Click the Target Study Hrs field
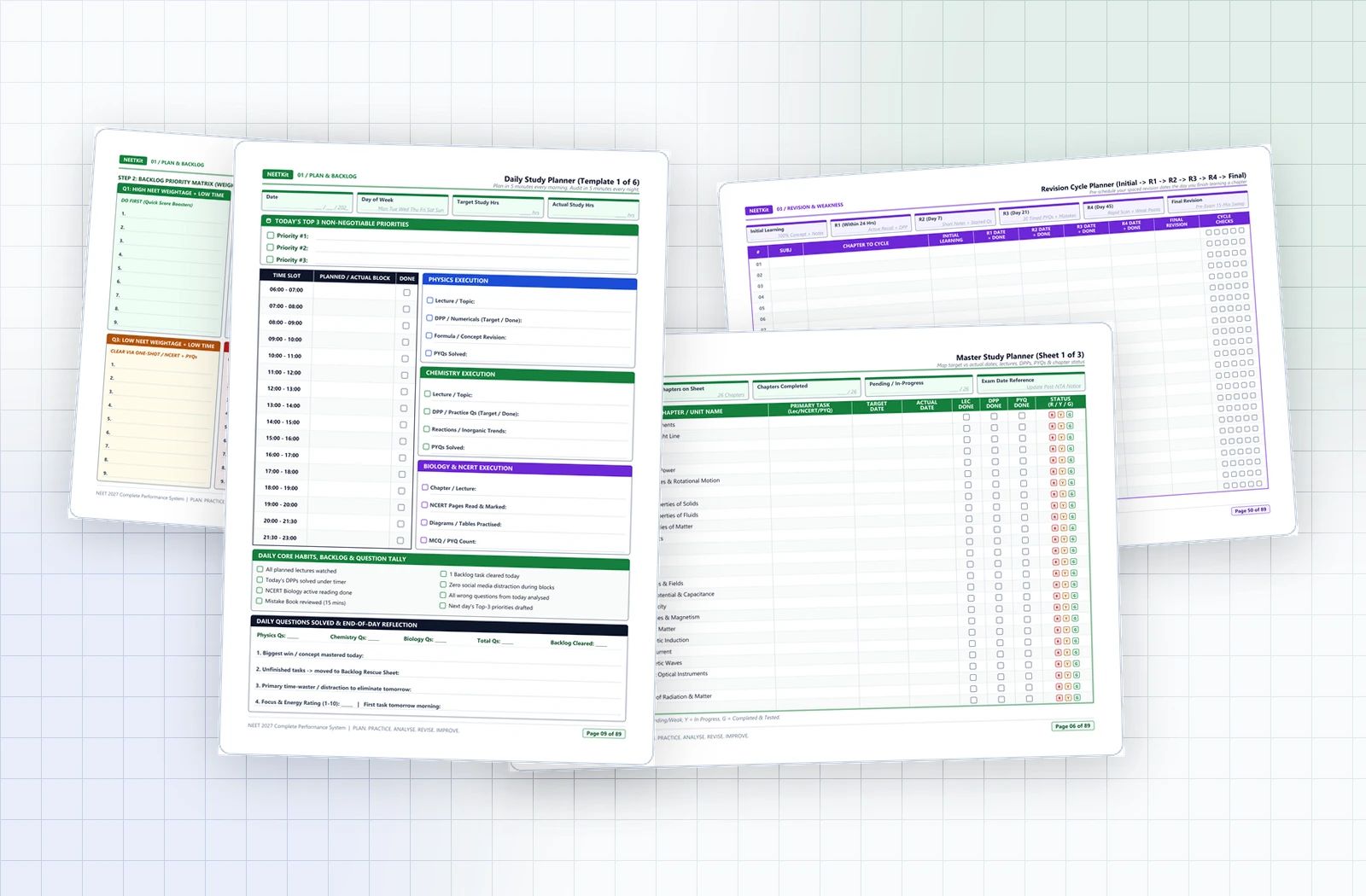Image resolution: width=1366 pixels, height=896 pixels. coord(498,207)
